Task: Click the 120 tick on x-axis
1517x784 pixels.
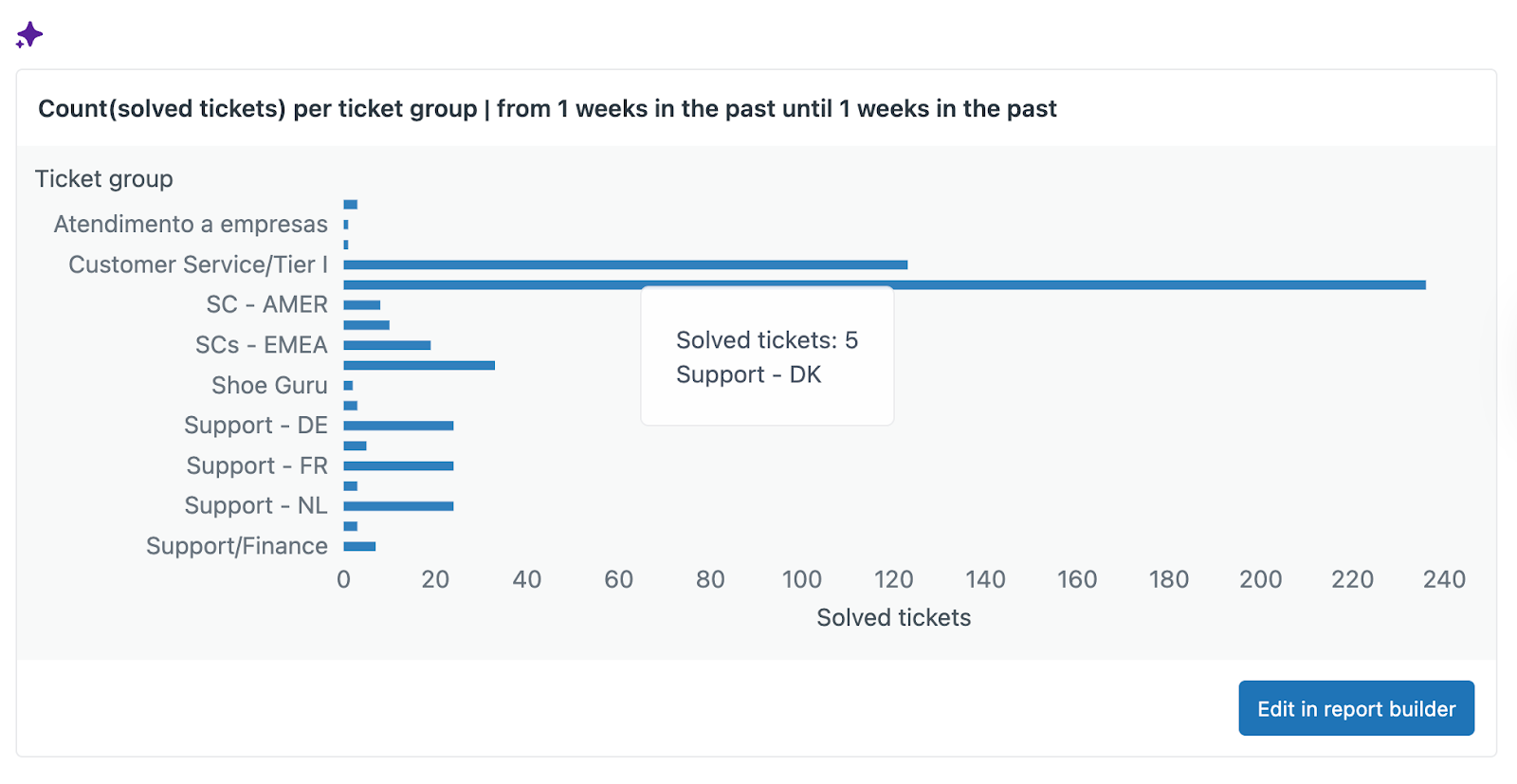Action: [893, 579]
